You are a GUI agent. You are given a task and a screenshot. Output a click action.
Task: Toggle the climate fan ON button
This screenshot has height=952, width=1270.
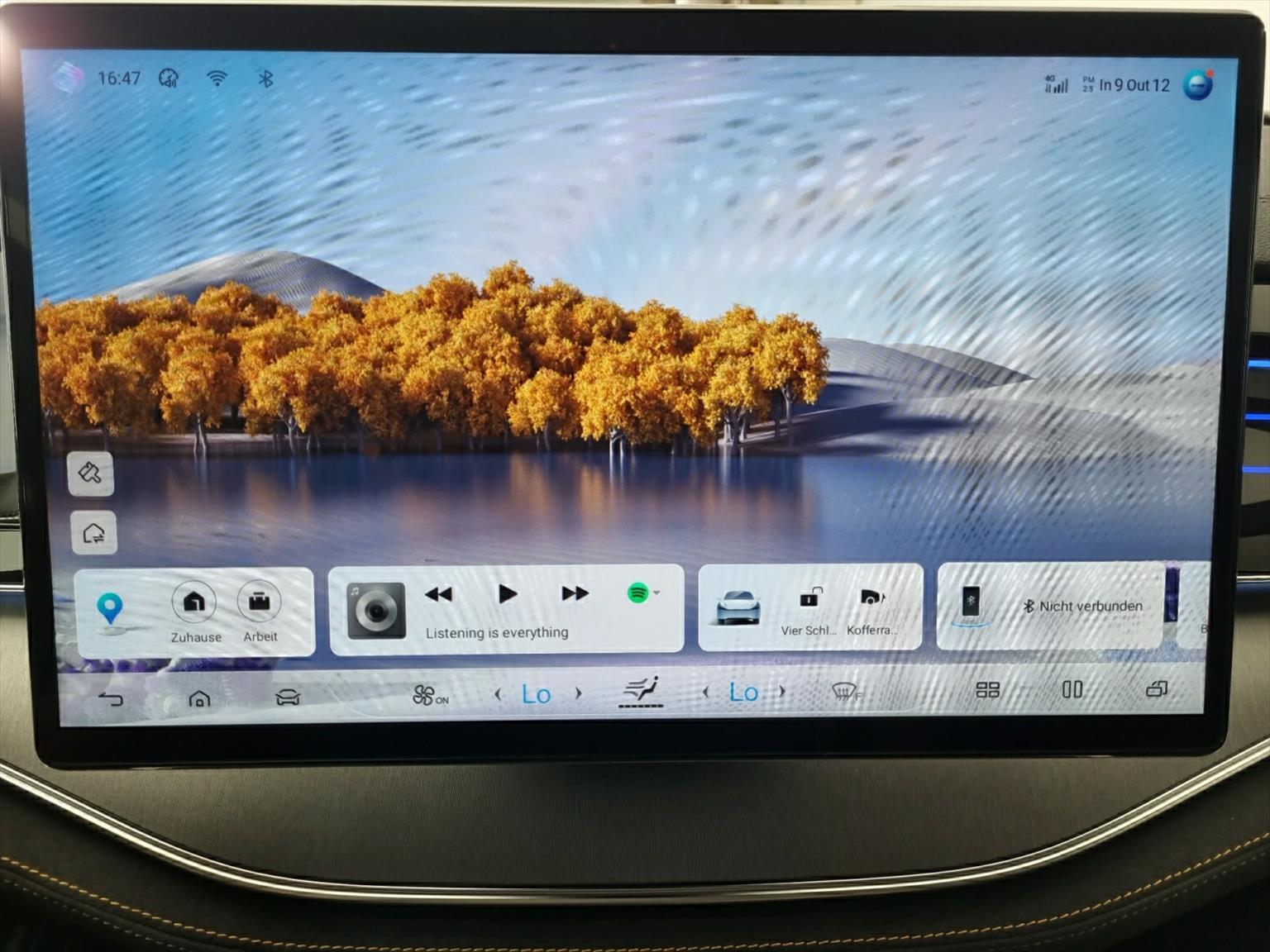point(430,696)
